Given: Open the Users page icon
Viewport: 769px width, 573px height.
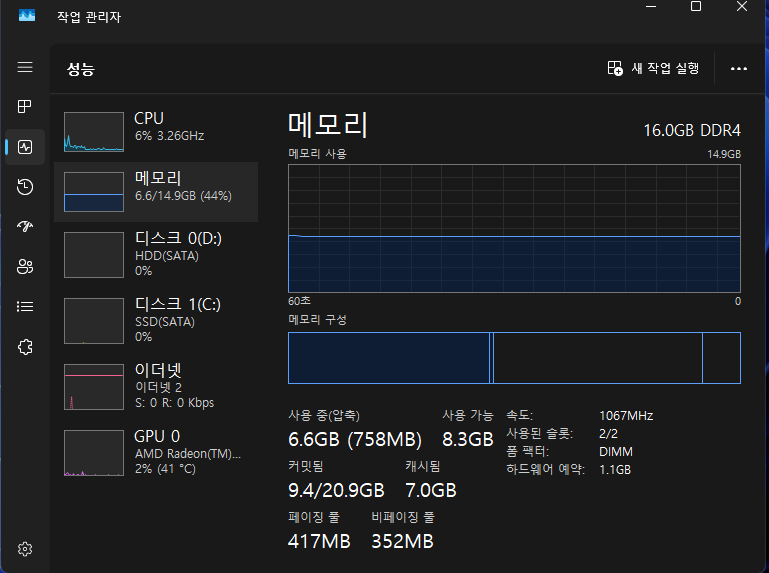Looking at the screenshot, I should [25, 266].
